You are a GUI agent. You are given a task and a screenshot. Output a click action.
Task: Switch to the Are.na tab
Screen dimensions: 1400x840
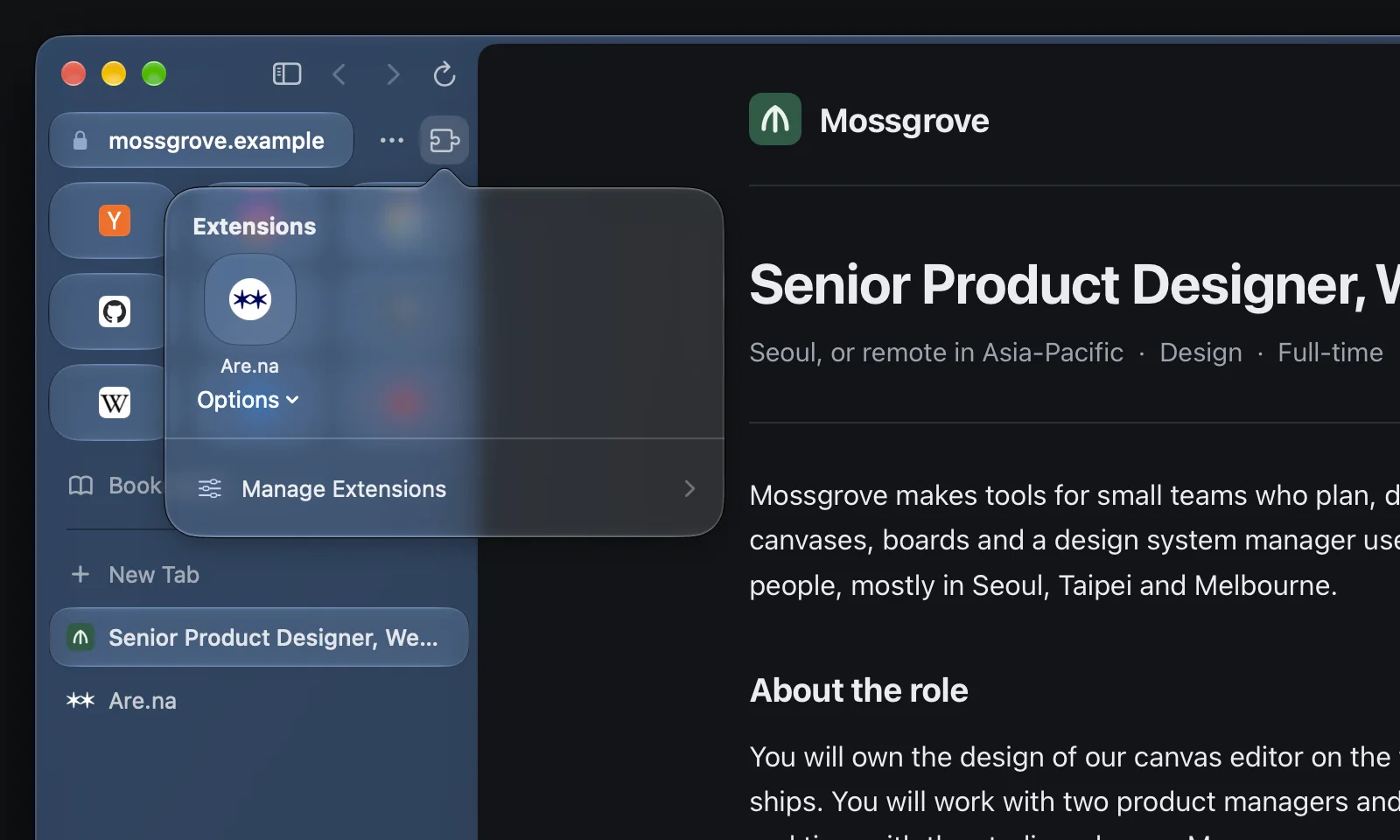click(259, 701)
